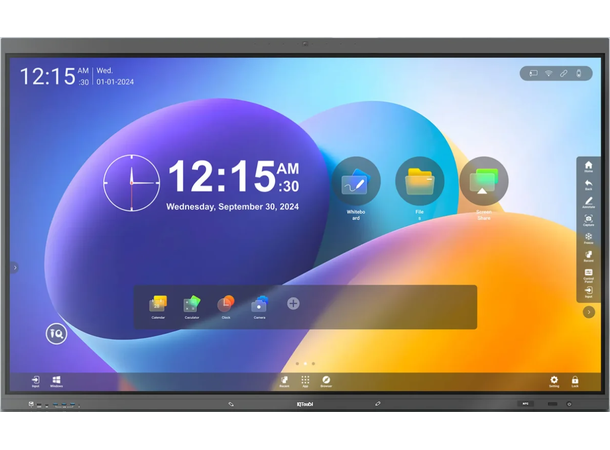The image size is (610, 450).
Task: Tap Back in the side toolbar
Action: pyautogui.click(x=588, y=185)
